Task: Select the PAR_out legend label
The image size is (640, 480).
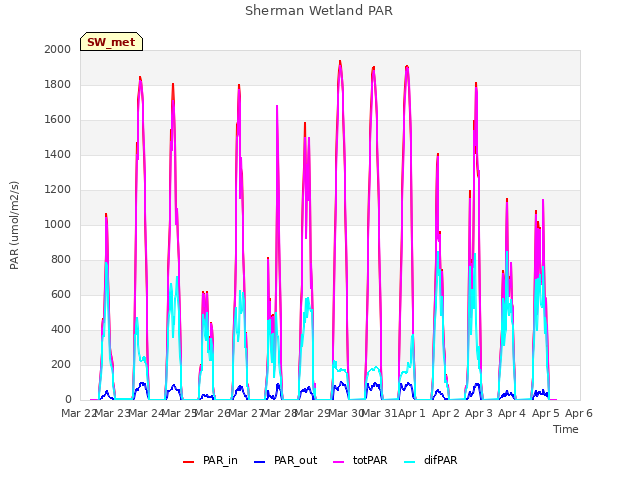Action: (296, 460)
